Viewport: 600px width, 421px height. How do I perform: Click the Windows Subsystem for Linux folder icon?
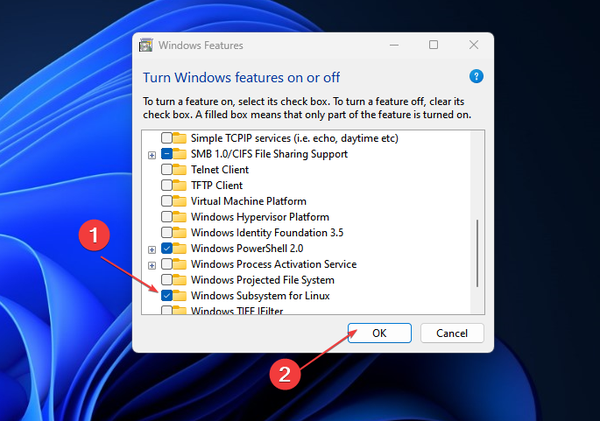click(x=181, y=296)
